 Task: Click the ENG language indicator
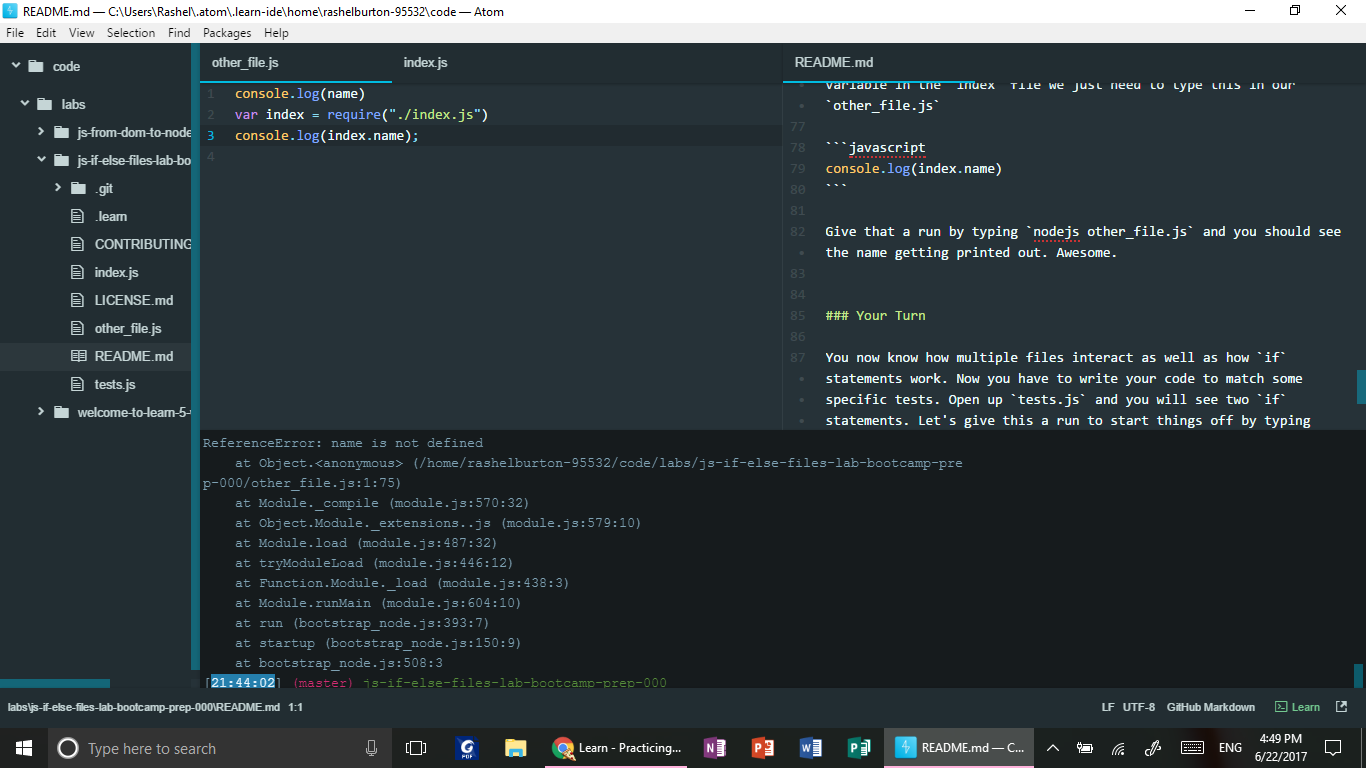tap(1230, 747)
